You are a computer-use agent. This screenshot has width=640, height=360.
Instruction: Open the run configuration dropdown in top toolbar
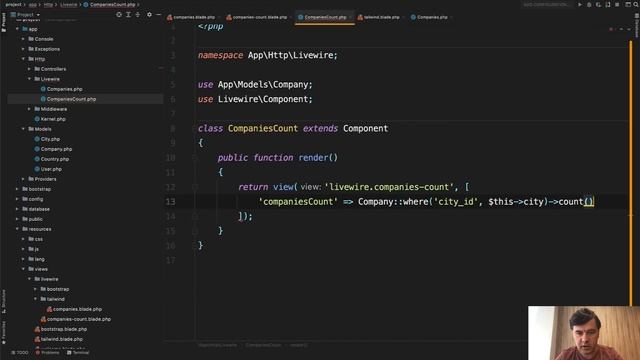tap(547, 4)
